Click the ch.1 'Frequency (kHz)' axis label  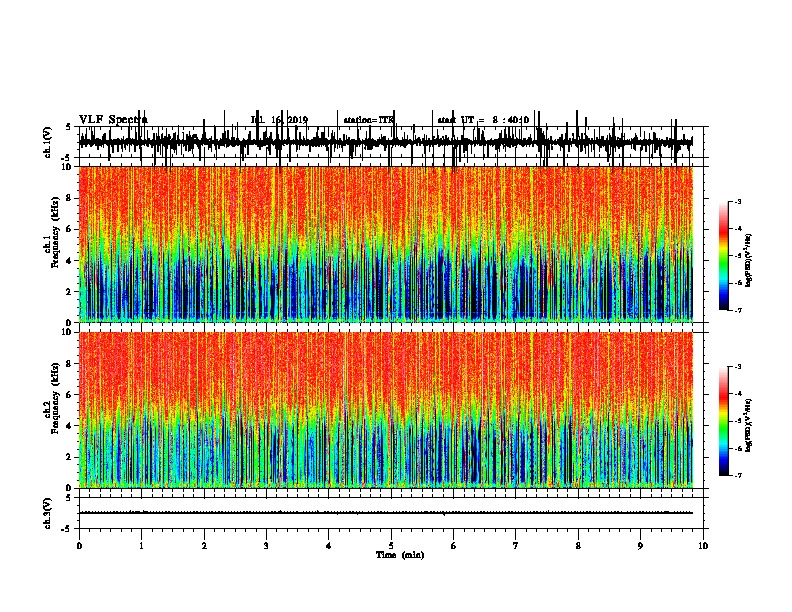[55, 233]
